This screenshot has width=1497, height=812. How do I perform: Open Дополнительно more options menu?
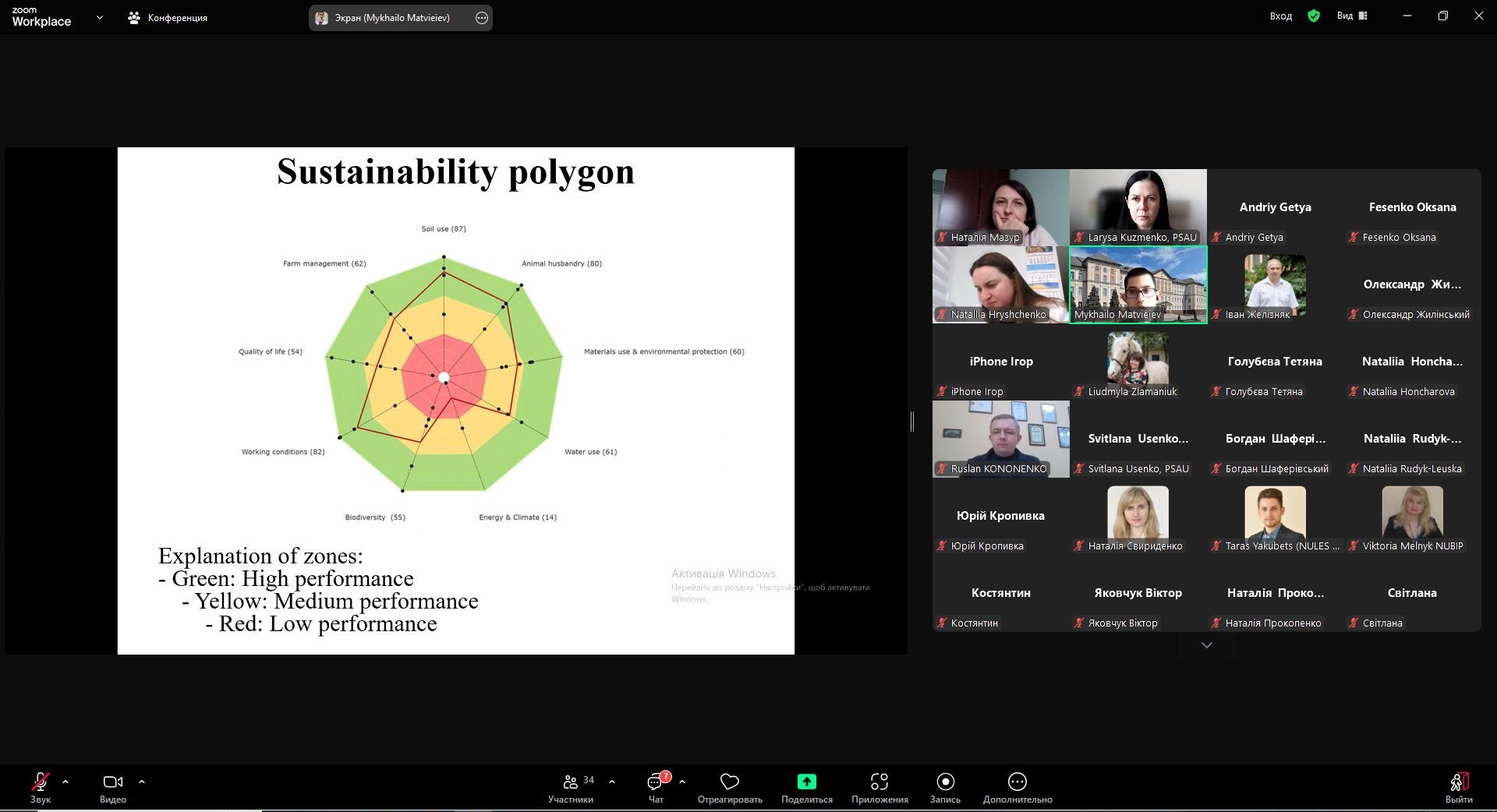coord(1017,787)
